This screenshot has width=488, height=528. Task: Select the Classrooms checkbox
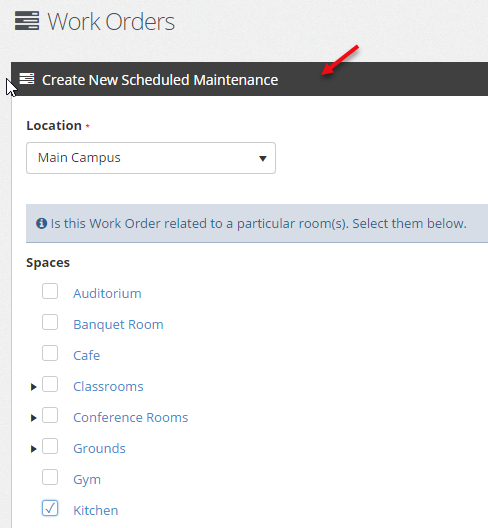(50, 384)
